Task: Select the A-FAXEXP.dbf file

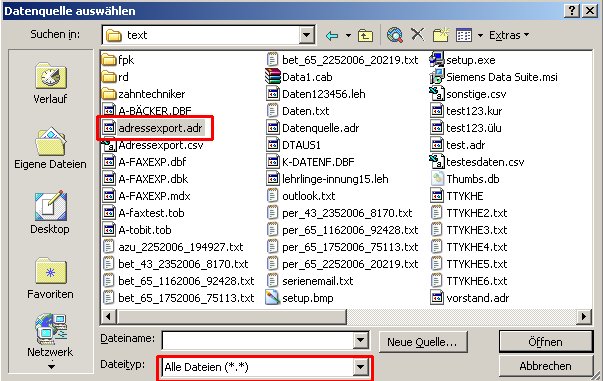Action: [144, 162]
